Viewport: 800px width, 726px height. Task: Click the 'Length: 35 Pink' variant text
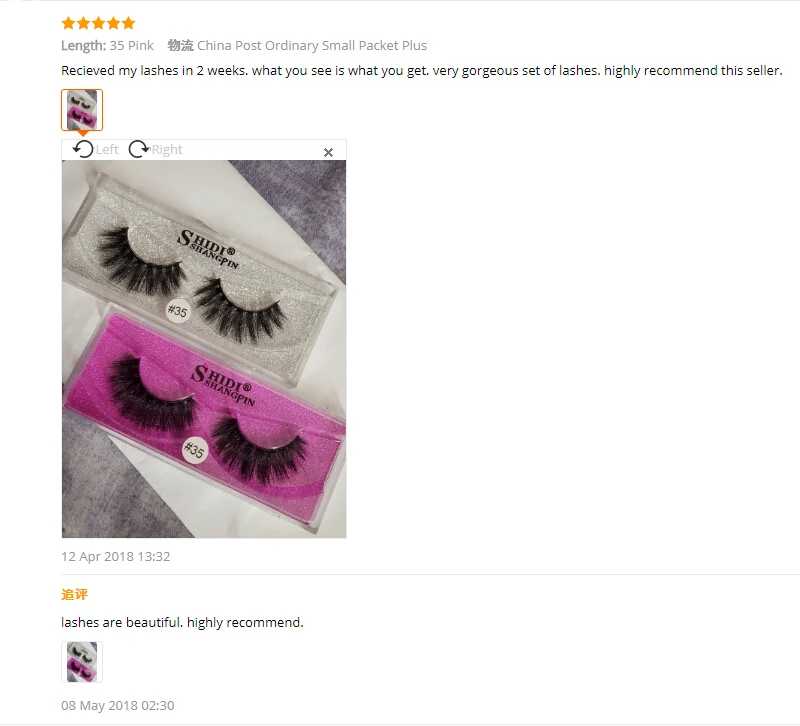[x=107, y=45]
